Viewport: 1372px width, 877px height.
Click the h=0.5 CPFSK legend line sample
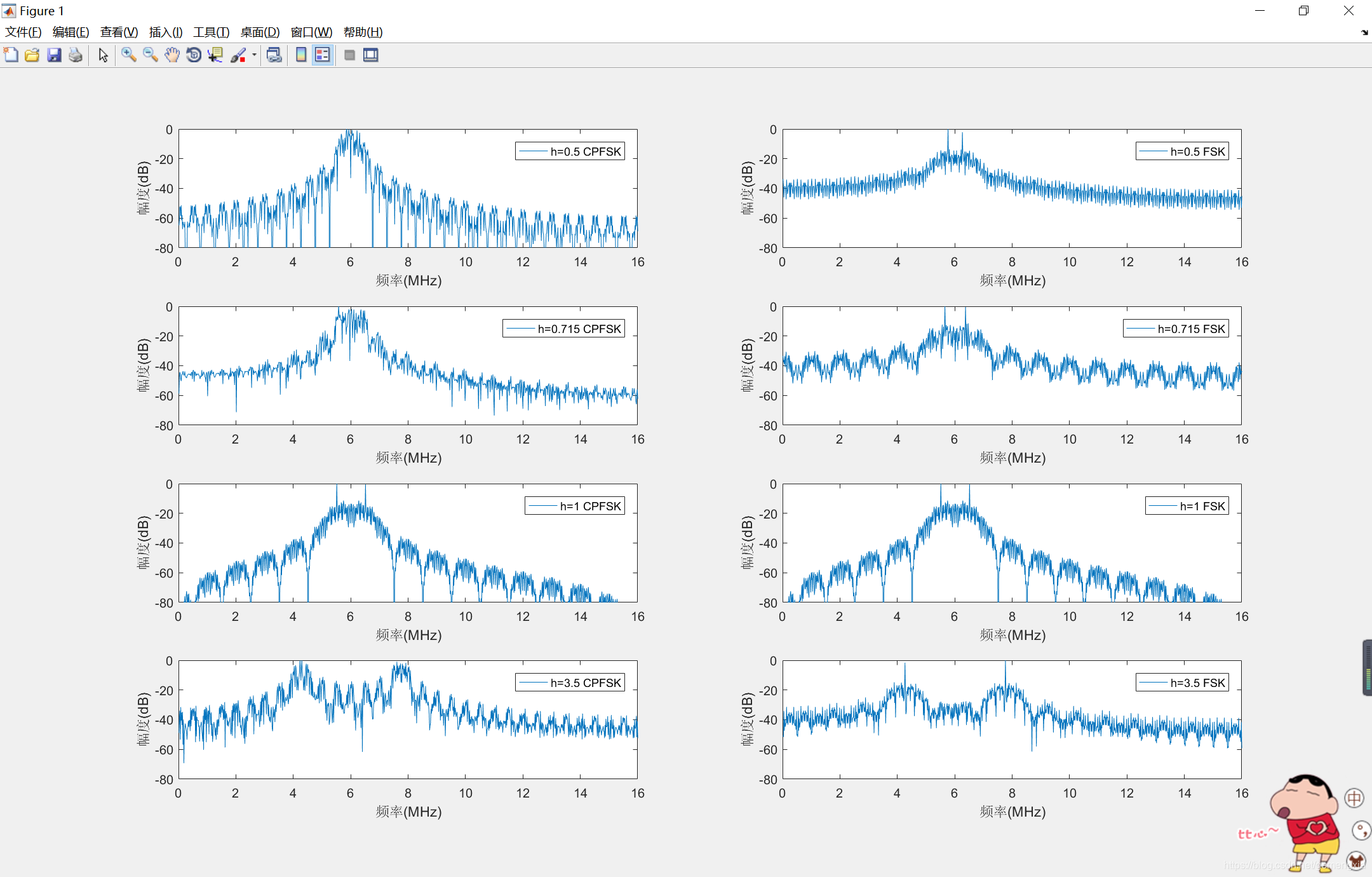(x=532, y=151)
